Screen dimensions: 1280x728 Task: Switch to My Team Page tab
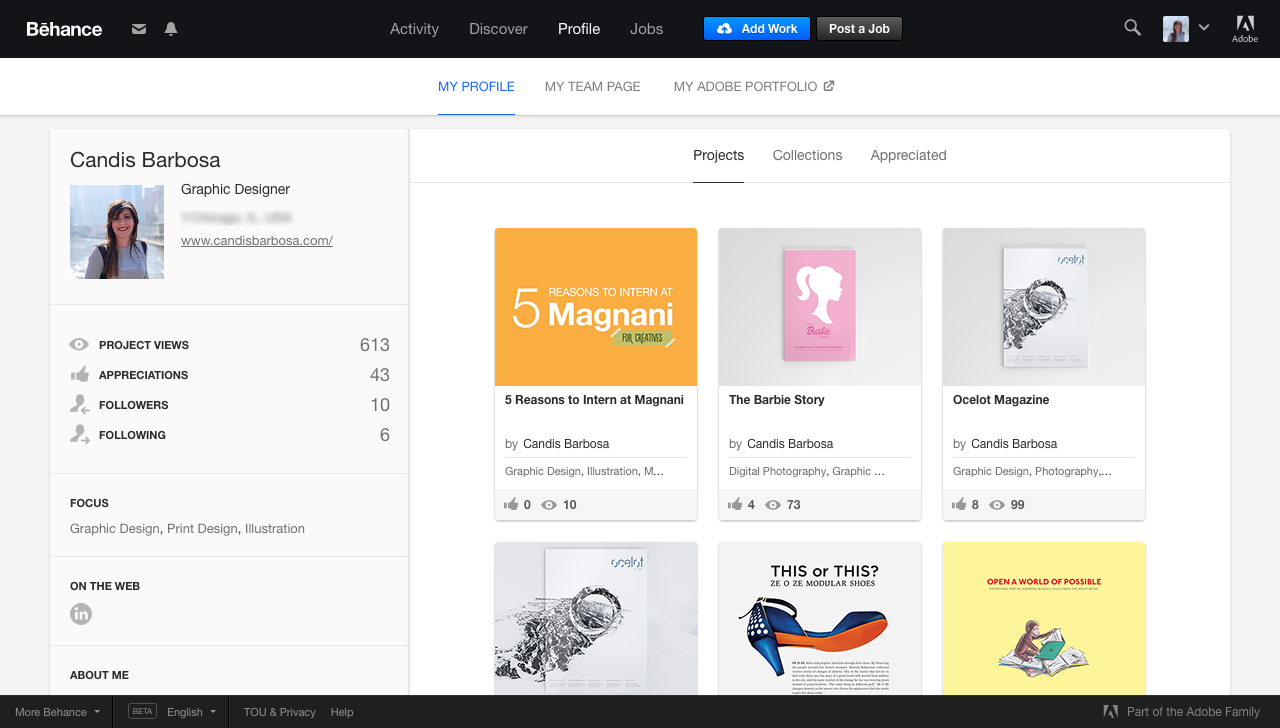point(593,87)
